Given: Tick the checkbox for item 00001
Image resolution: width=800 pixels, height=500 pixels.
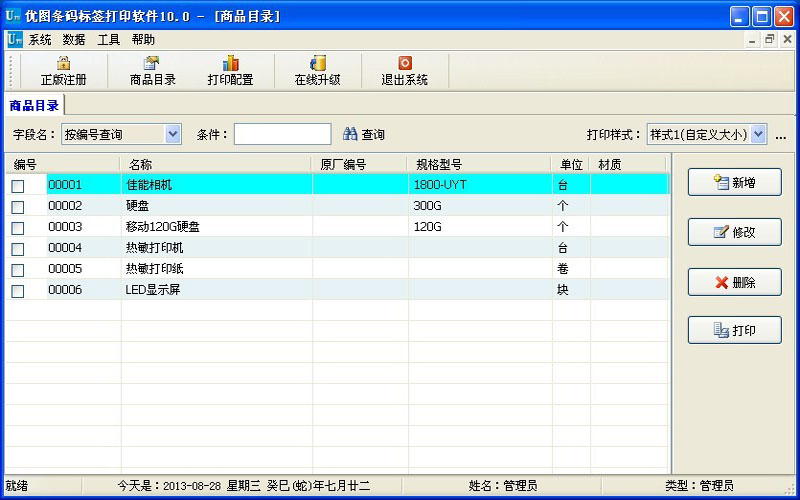Looking at the screenshot, I should [x=18, y=186].
